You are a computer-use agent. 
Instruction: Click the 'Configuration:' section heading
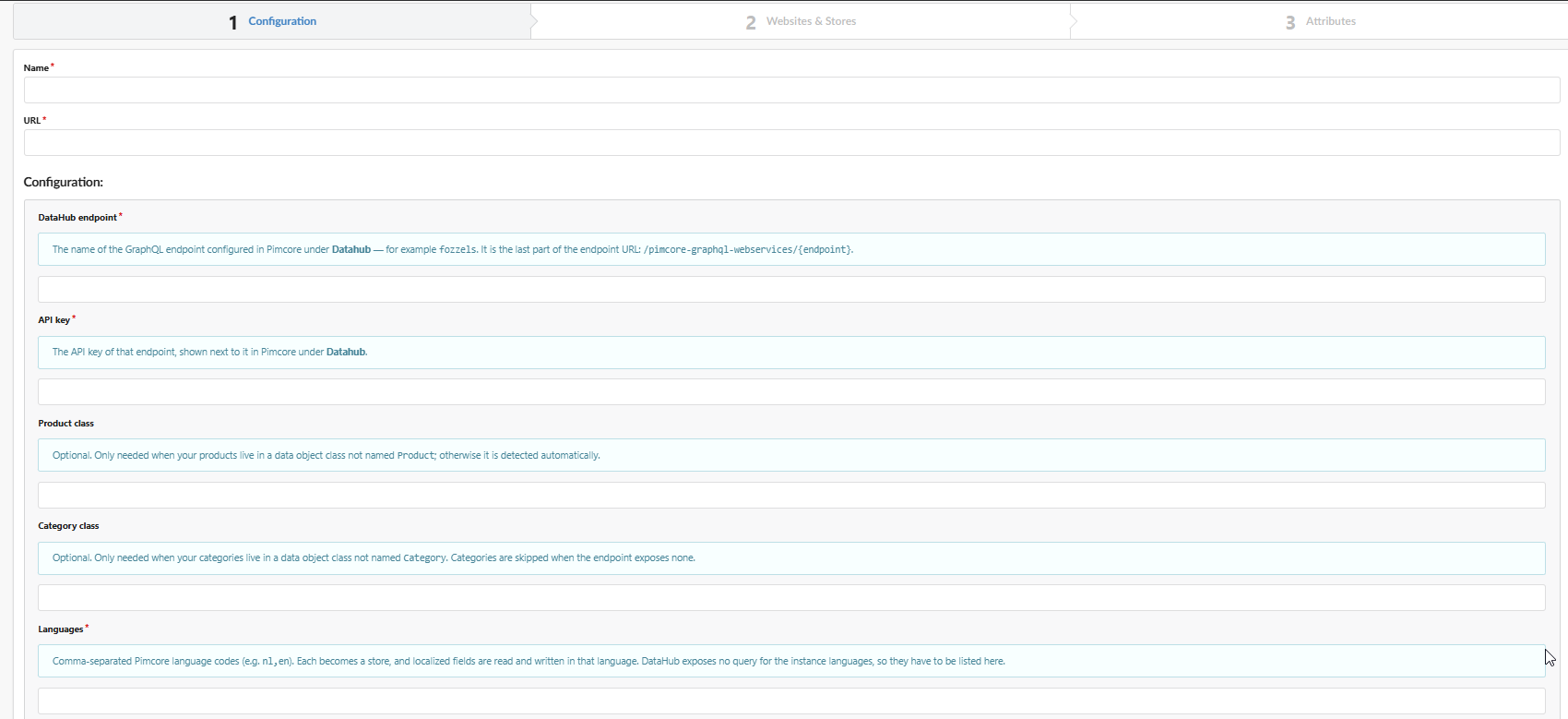click(x=64, y=182)
